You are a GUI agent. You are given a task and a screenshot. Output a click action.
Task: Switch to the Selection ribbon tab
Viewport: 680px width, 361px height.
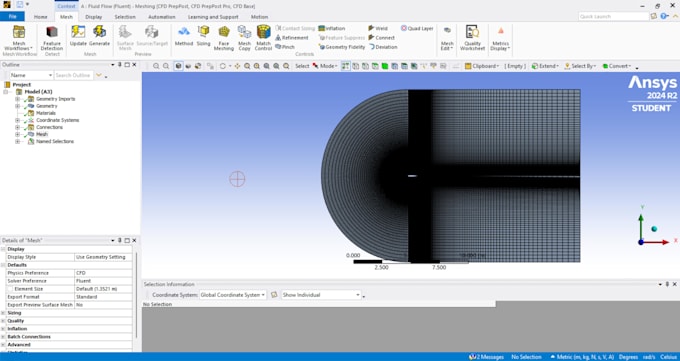[125, 17]
